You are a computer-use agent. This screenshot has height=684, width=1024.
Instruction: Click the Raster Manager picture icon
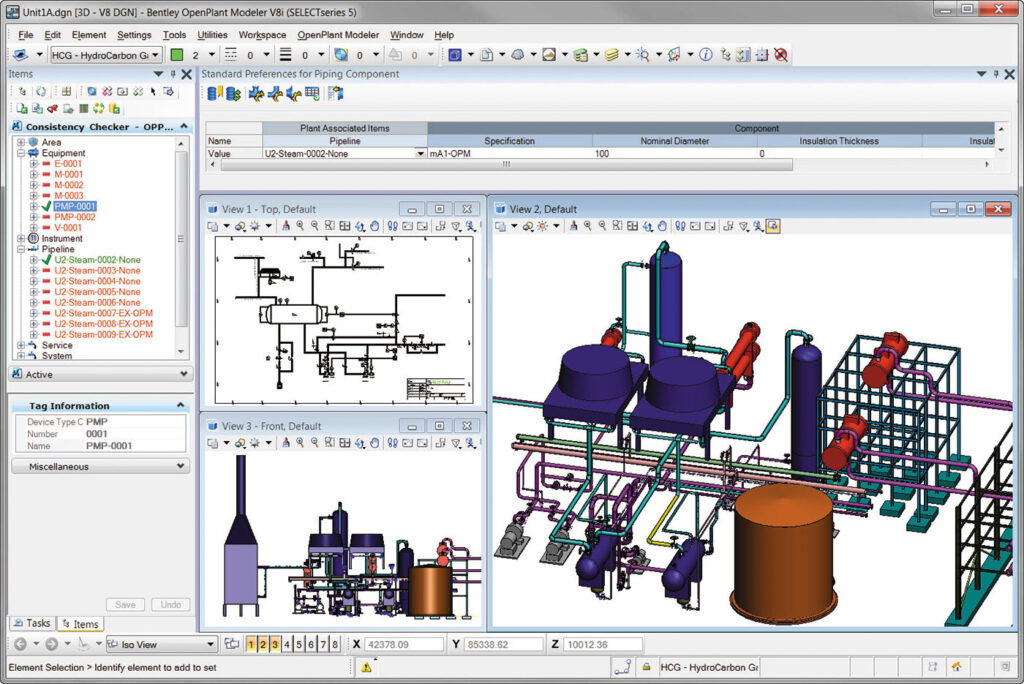tap(549, 56)
